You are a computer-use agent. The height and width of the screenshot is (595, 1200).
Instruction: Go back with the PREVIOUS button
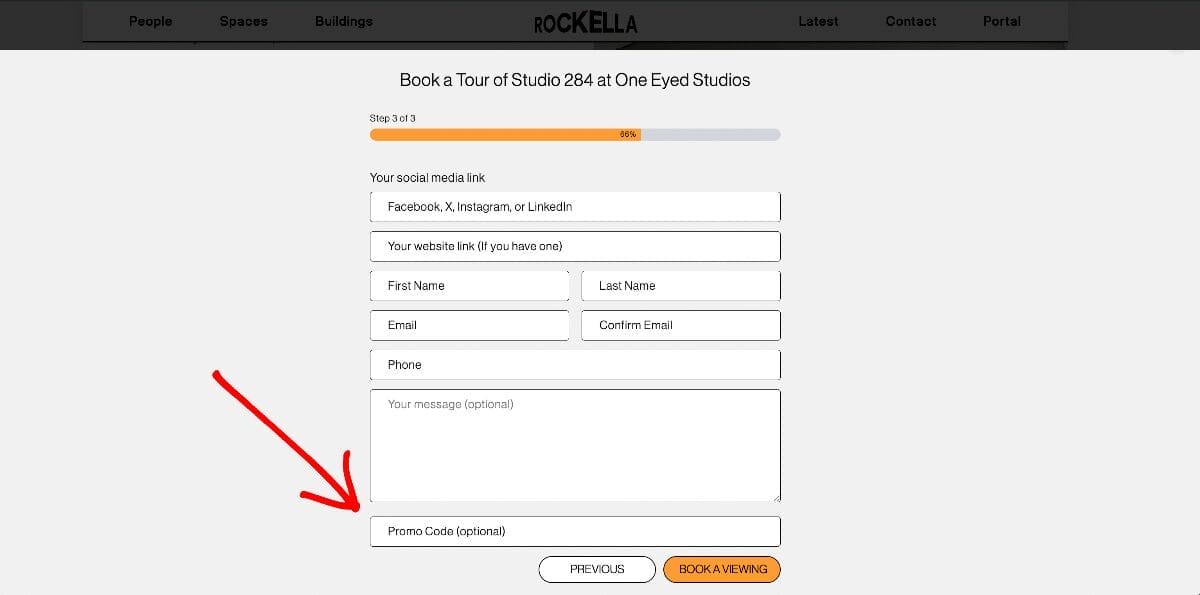[x=597, y=569]
